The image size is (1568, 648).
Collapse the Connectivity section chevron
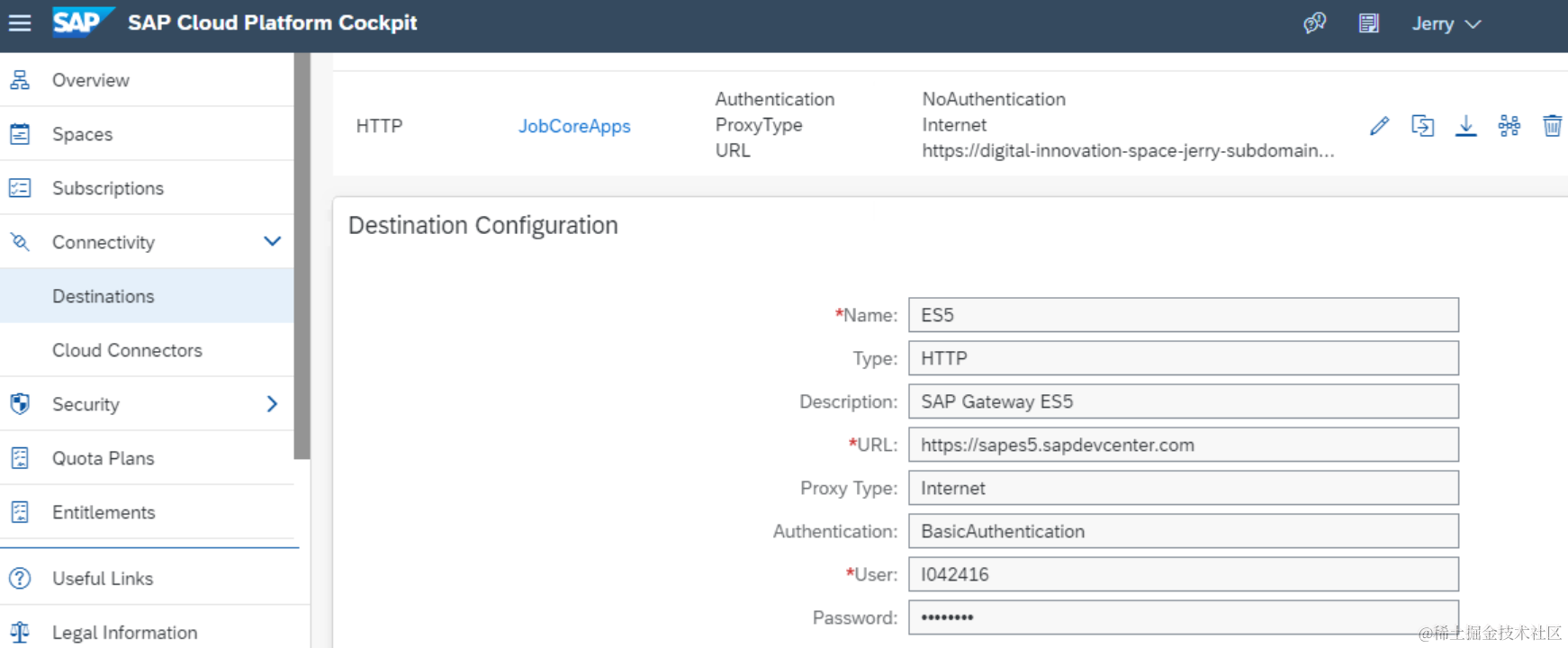point(273,241)
